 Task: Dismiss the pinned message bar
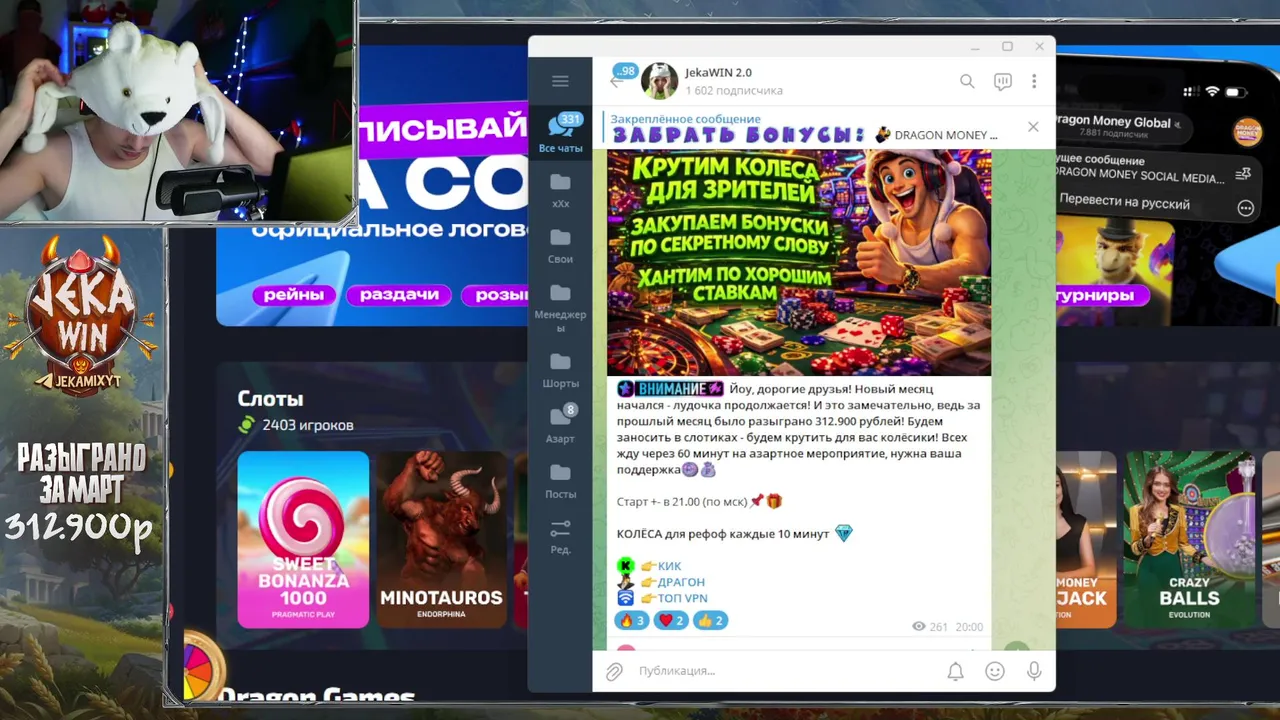1033,127
